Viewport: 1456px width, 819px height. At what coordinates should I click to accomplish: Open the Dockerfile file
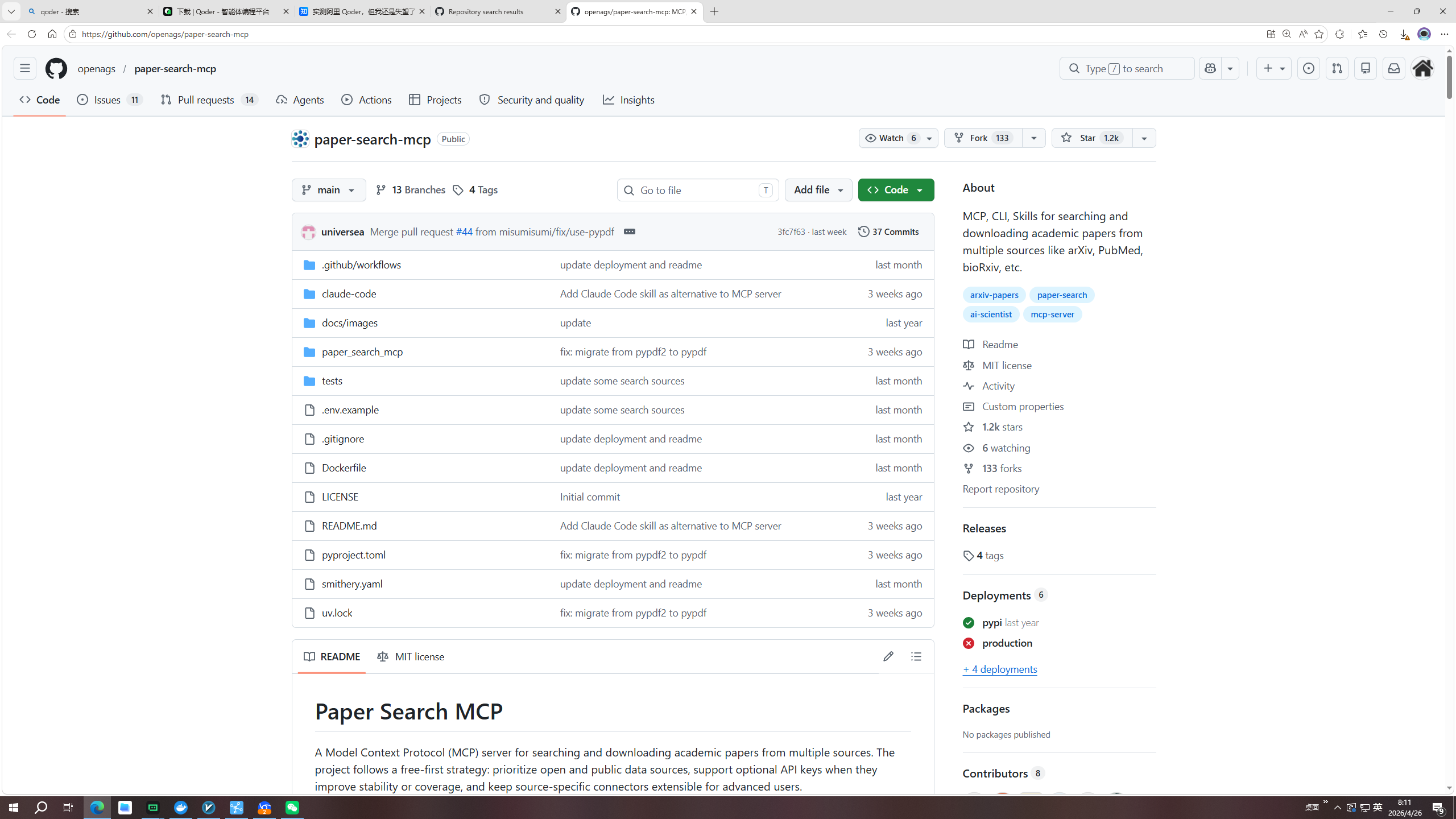click(x=344, y=468)
